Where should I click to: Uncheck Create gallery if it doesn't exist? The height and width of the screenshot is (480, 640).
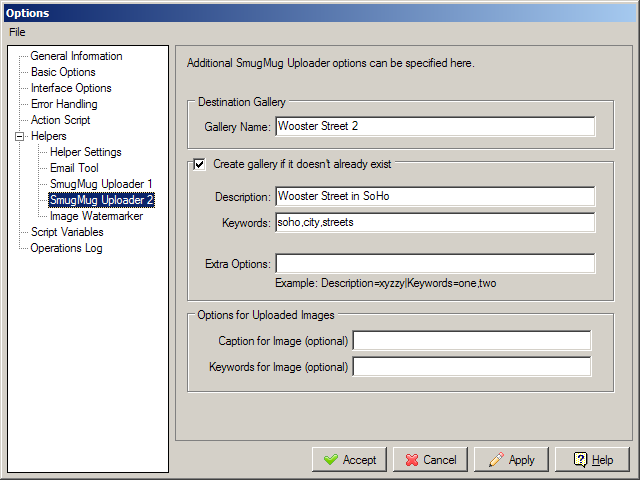[x=199, y=164]
